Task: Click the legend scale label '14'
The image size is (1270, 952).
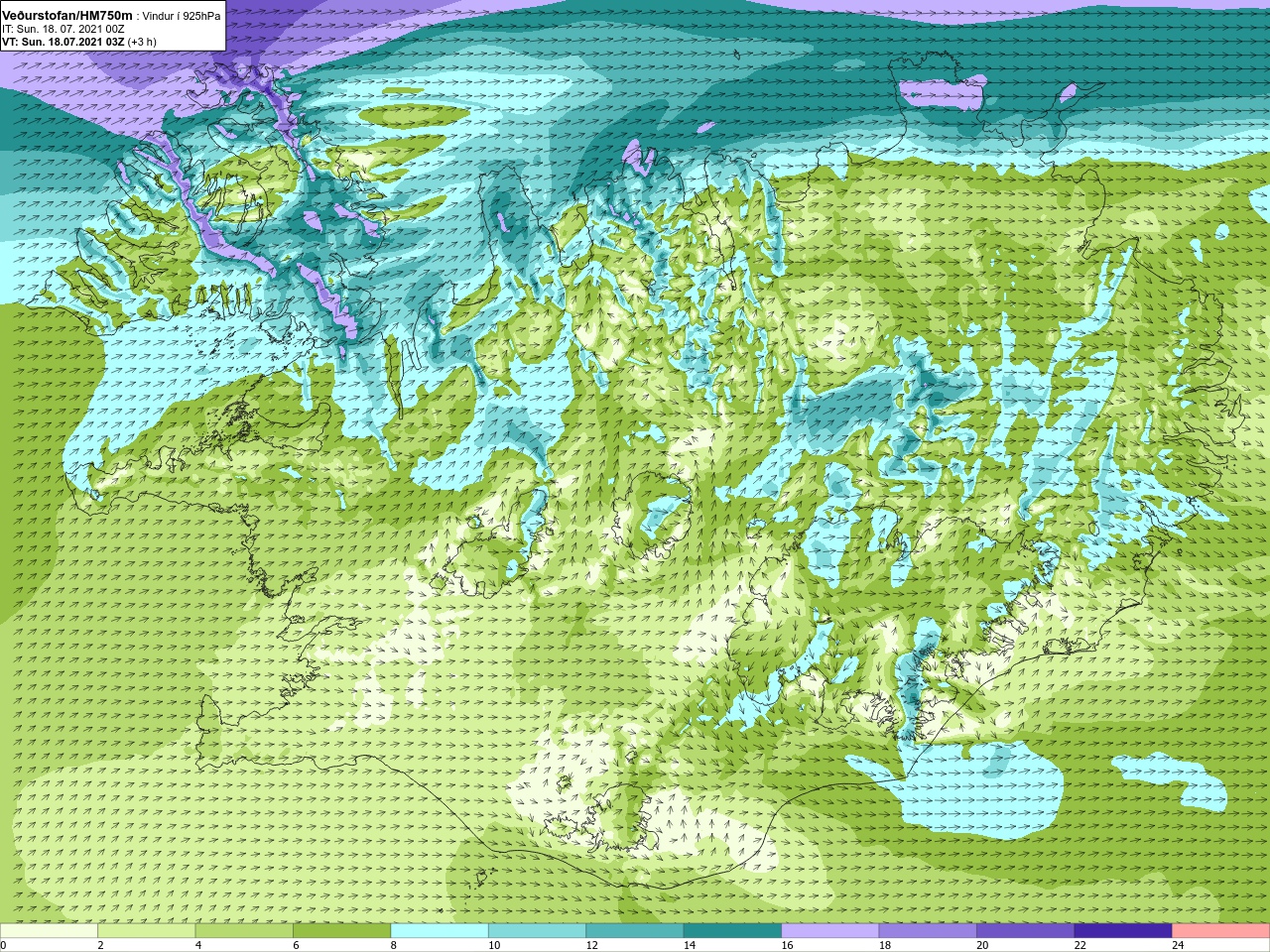Action: [690, 945]
